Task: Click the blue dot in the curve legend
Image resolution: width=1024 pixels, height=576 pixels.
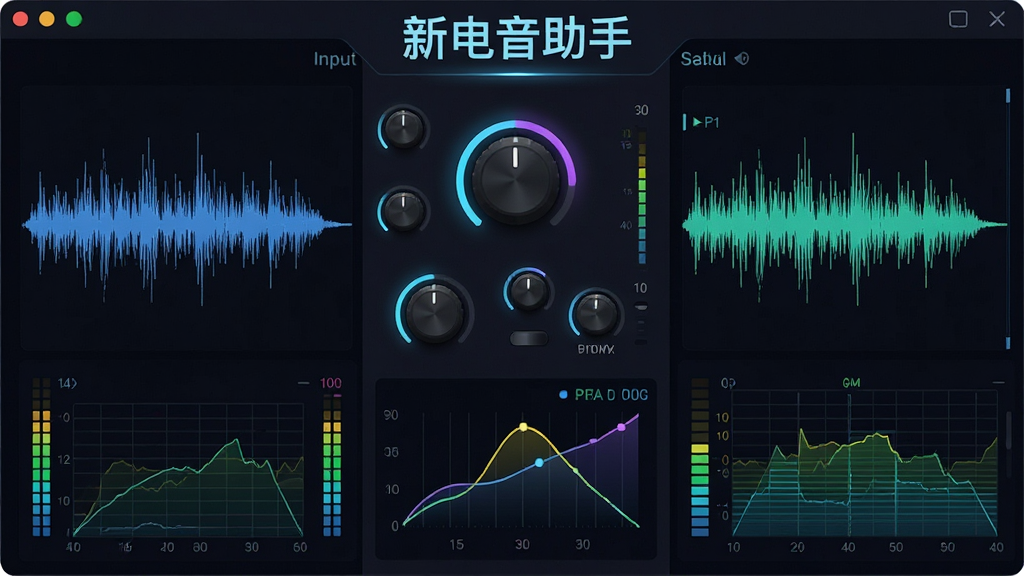Action: 563,394
